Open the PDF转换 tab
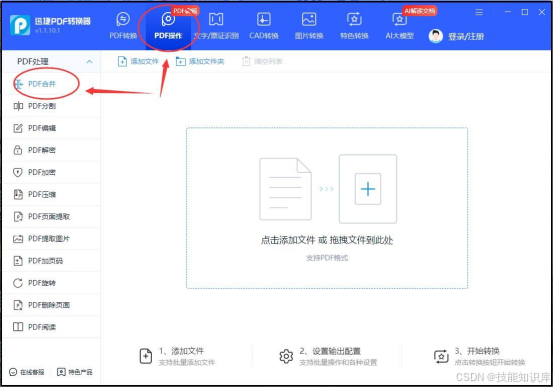 pyautogui.click(x=123, y=26)
